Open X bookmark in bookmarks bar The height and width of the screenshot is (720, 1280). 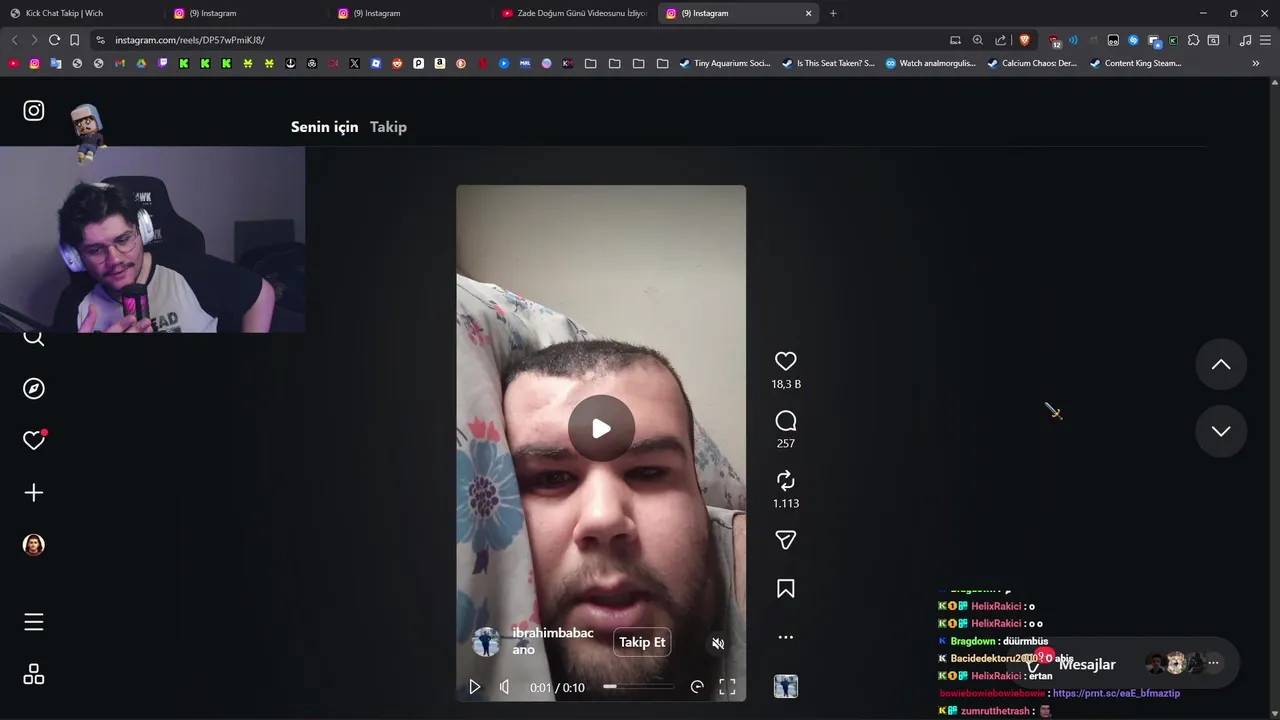354,63
